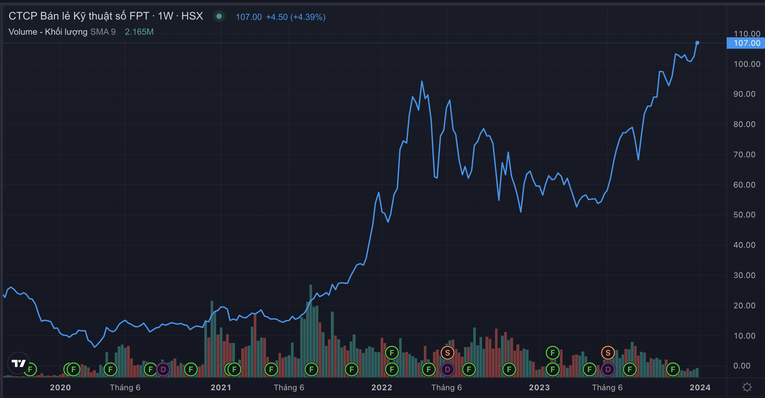The height and width of the screenshot is (398, 765).
Task: Open the lower F marker beneath early 2023's stacked F
Action: coord(552,370)
